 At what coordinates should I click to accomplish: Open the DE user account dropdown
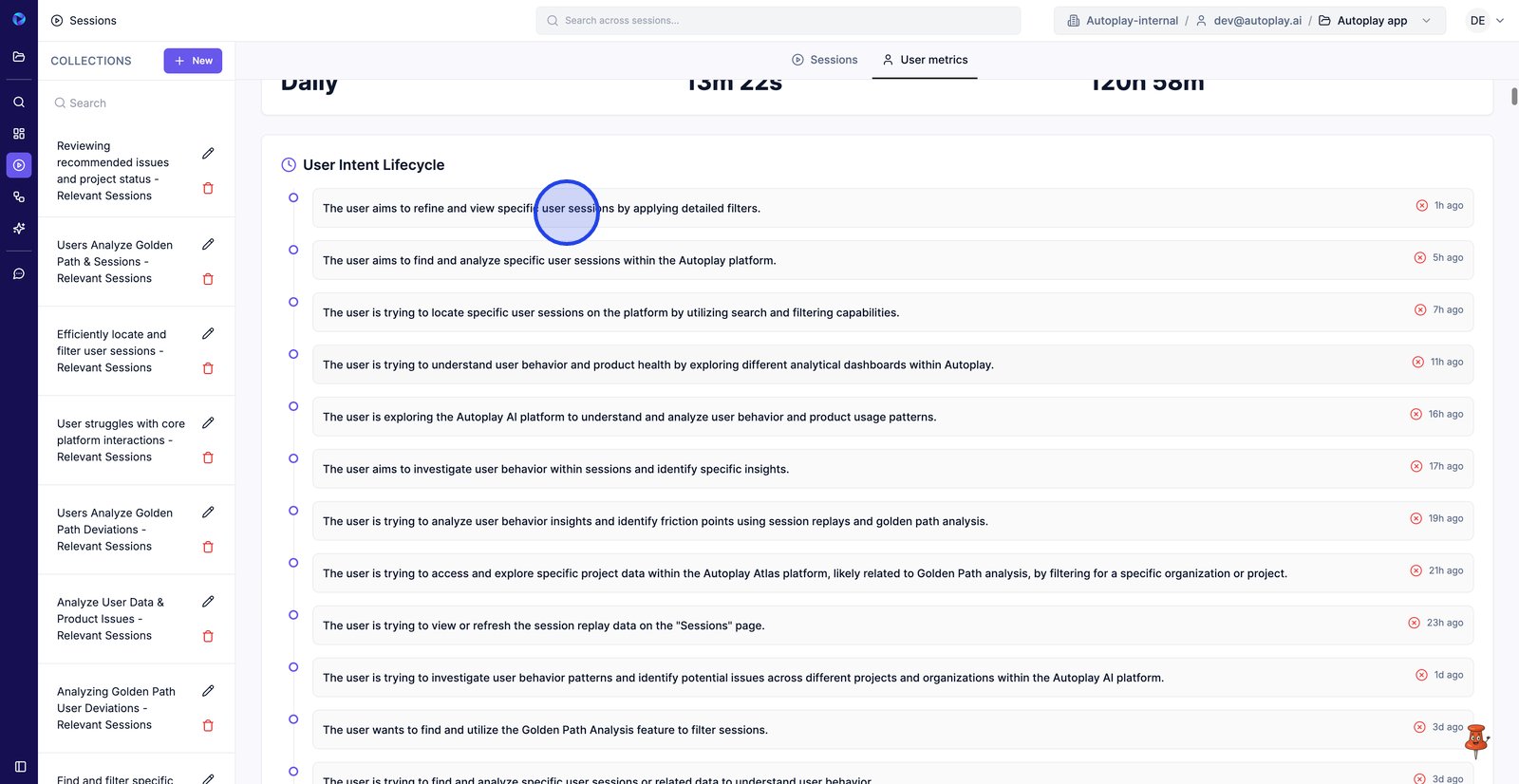1486,21
